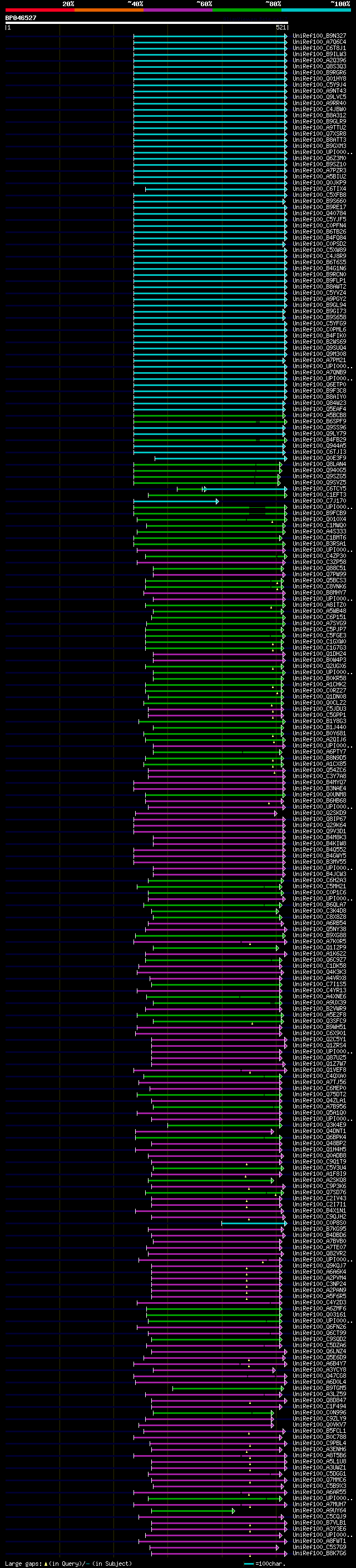The height and width of the screenshot is (1568, 356).
Task: Select the UniRef100_B9SZ10 label
Action: pos(319,164)
